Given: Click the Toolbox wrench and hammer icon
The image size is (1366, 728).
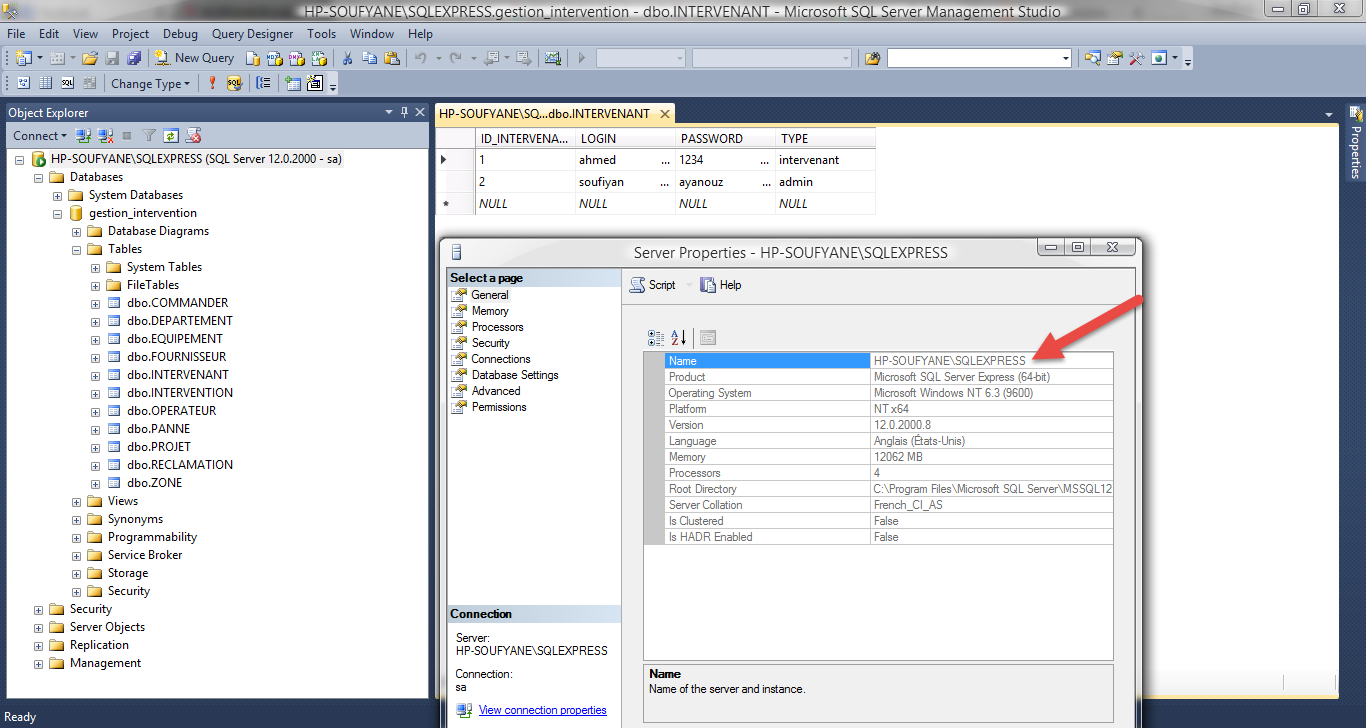Looking at the screenshot, I should [x=1136, y=58].
